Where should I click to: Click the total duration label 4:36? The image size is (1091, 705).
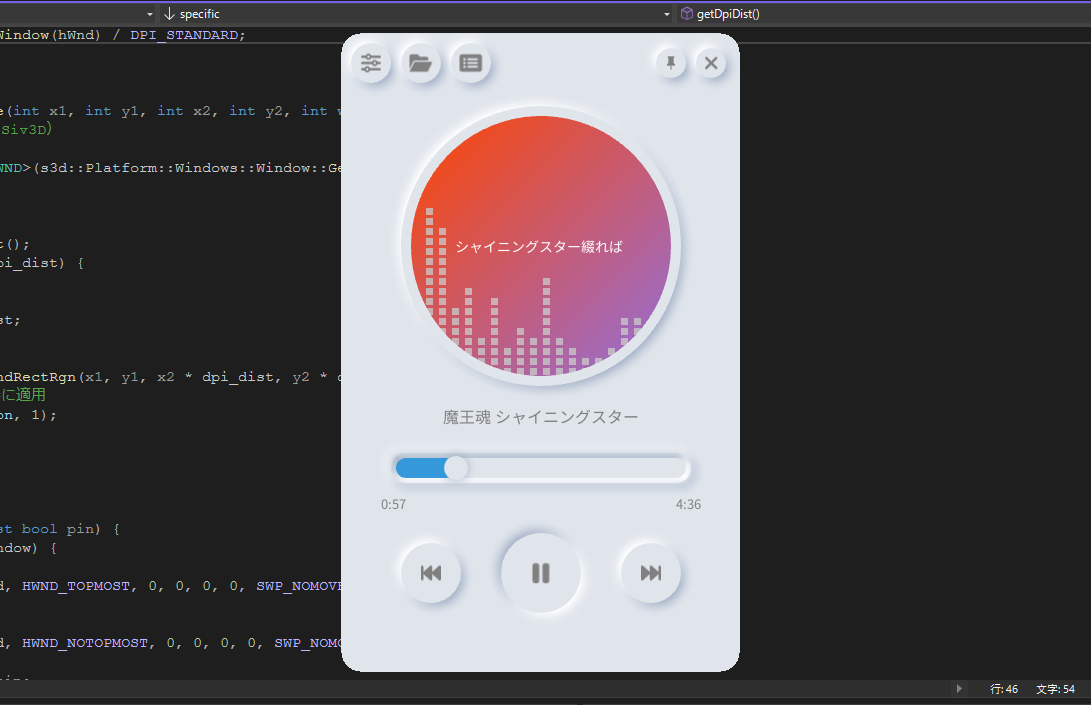pyautogui.click(x=688, y=504)
